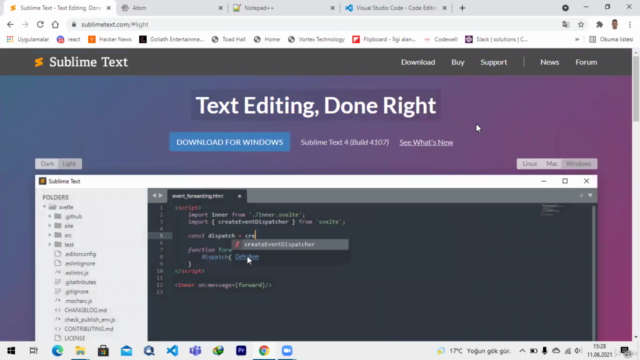Reload the Sublime Text page
The width and height of the screenshot is (640, 360).
click(40, 24)
